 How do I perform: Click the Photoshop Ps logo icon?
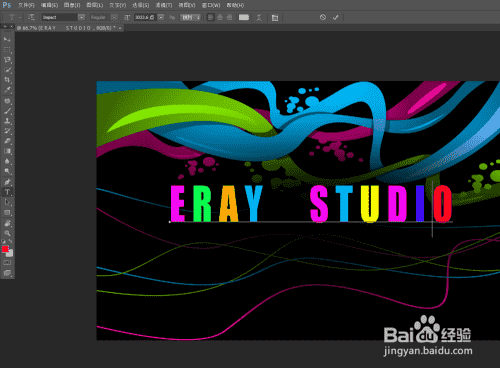click(7, 5)
